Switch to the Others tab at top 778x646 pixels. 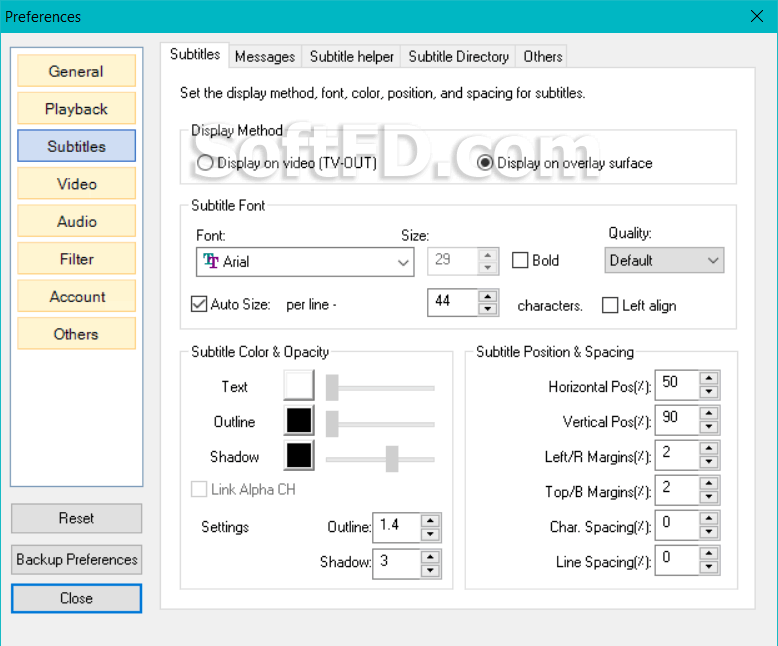(x=542, y=57)
